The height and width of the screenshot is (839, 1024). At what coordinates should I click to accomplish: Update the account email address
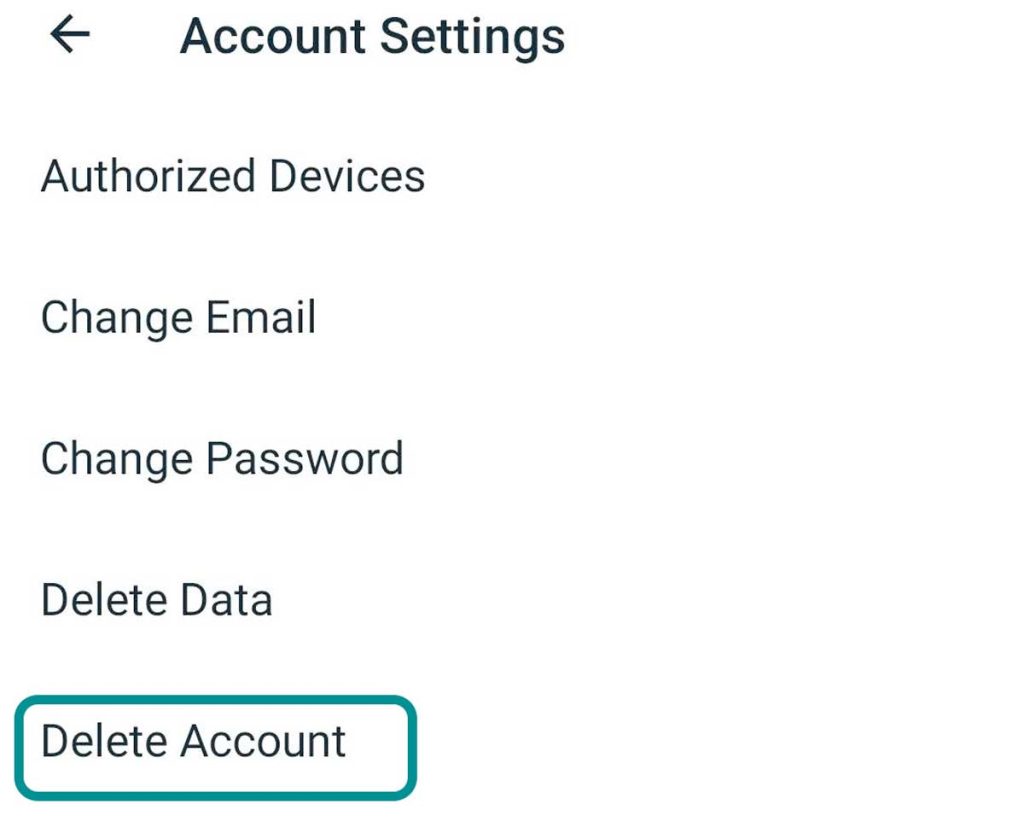click(178, 318)
